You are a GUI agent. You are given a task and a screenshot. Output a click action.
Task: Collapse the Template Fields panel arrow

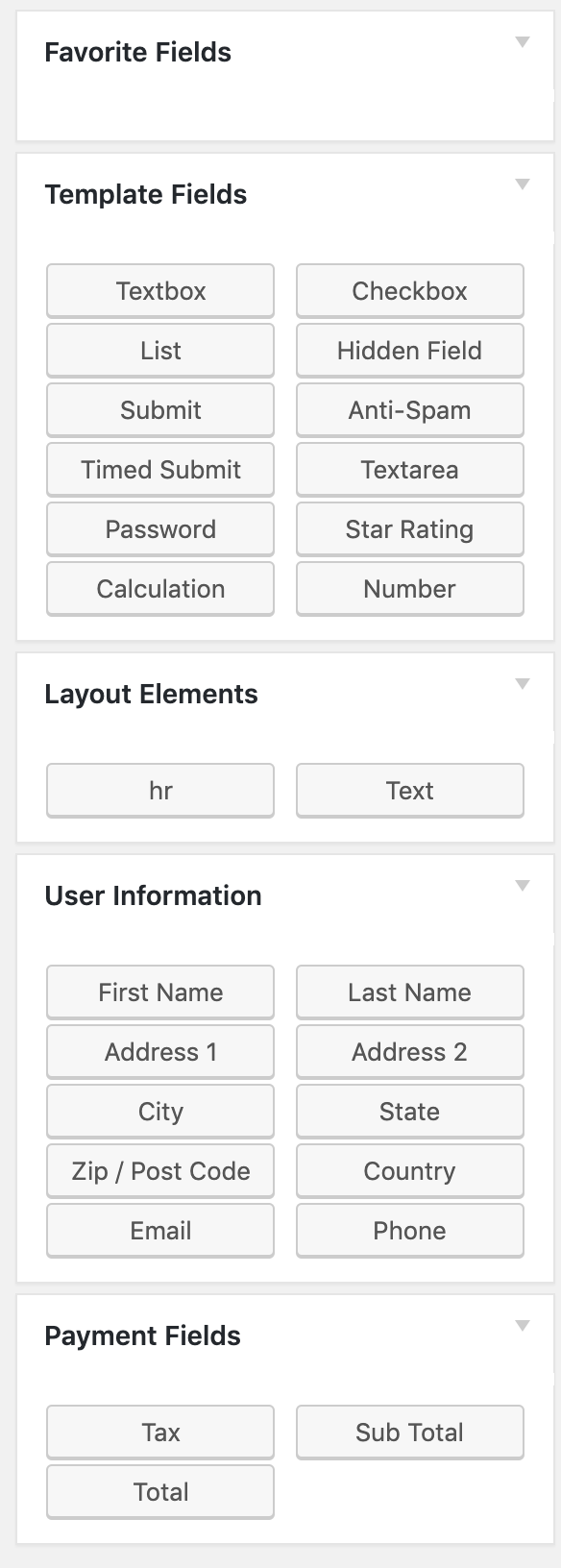[x=523, y=184]
